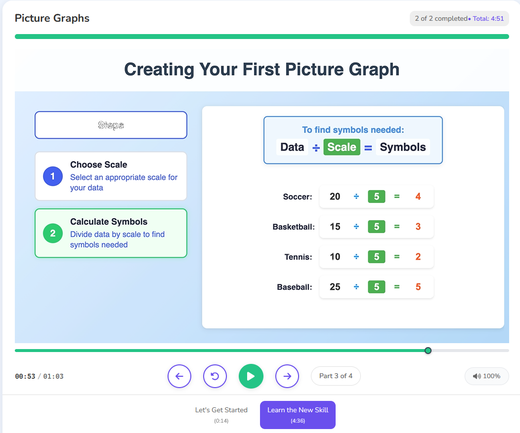Click the 00:53 / 01:03 time display

[x=39, y=376]
